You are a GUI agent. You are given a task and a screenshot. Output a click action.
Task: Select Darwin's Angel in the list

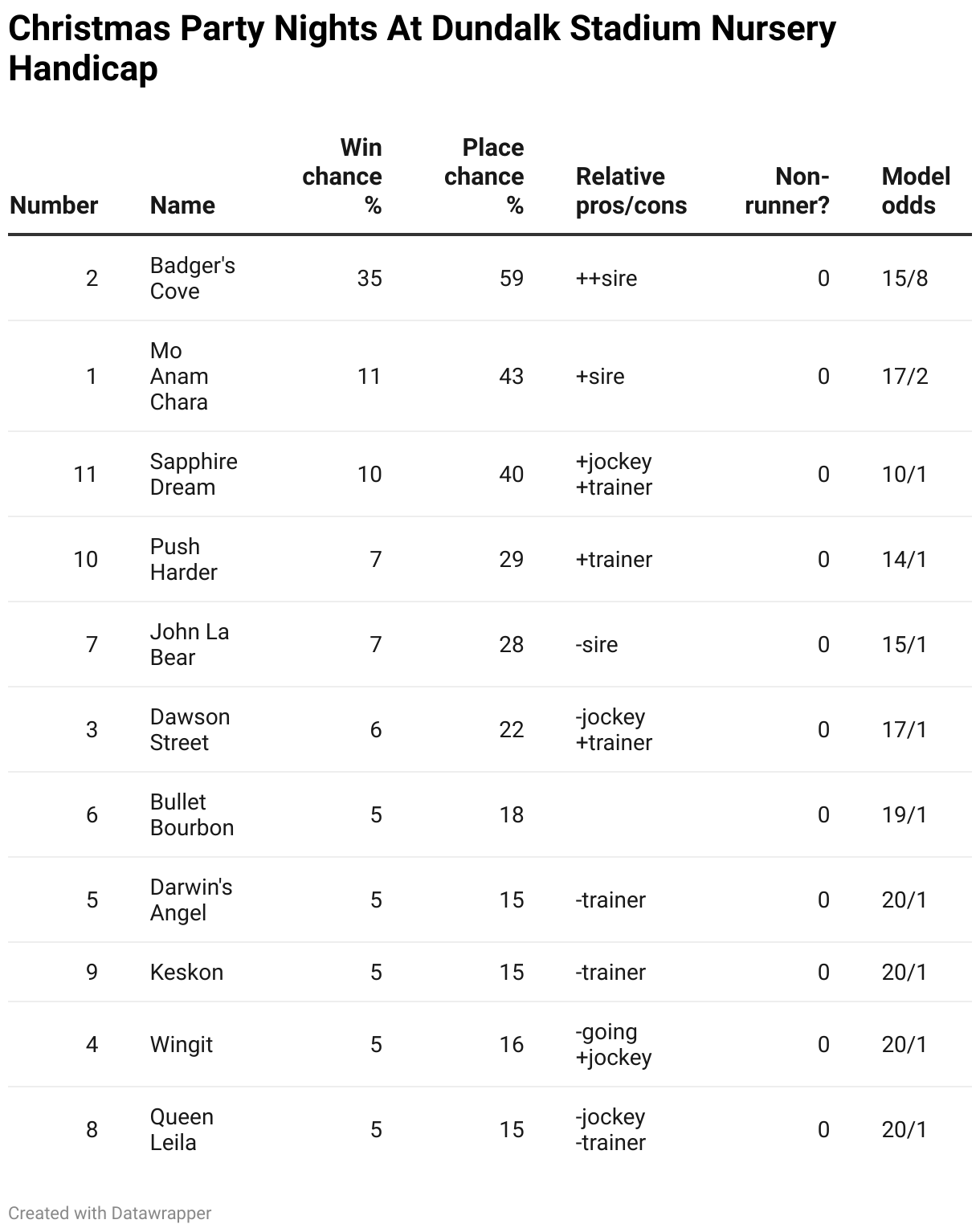tap(190, 900)
